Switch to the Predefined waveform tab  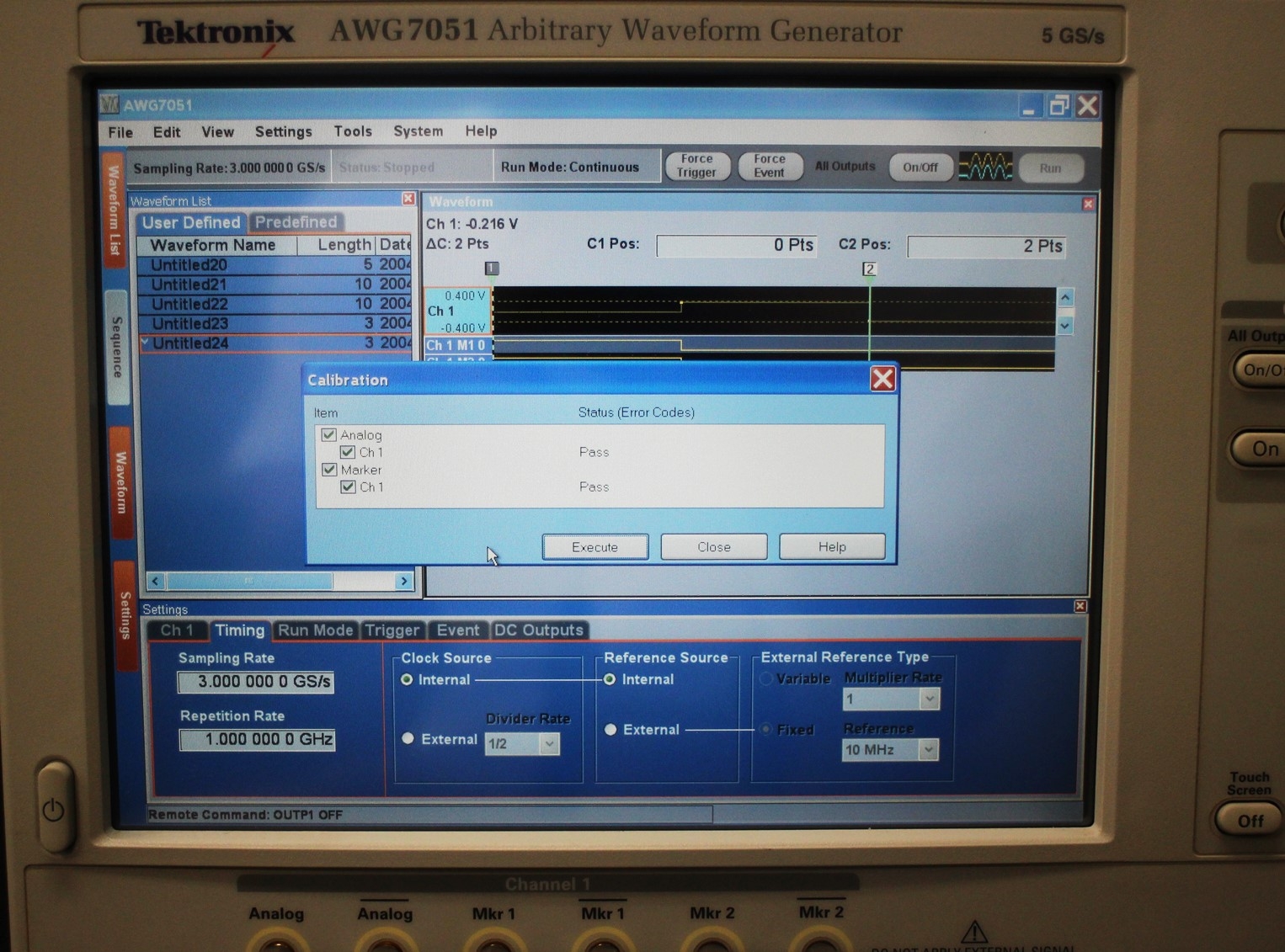pyautogui.click(x=296, y=221)
